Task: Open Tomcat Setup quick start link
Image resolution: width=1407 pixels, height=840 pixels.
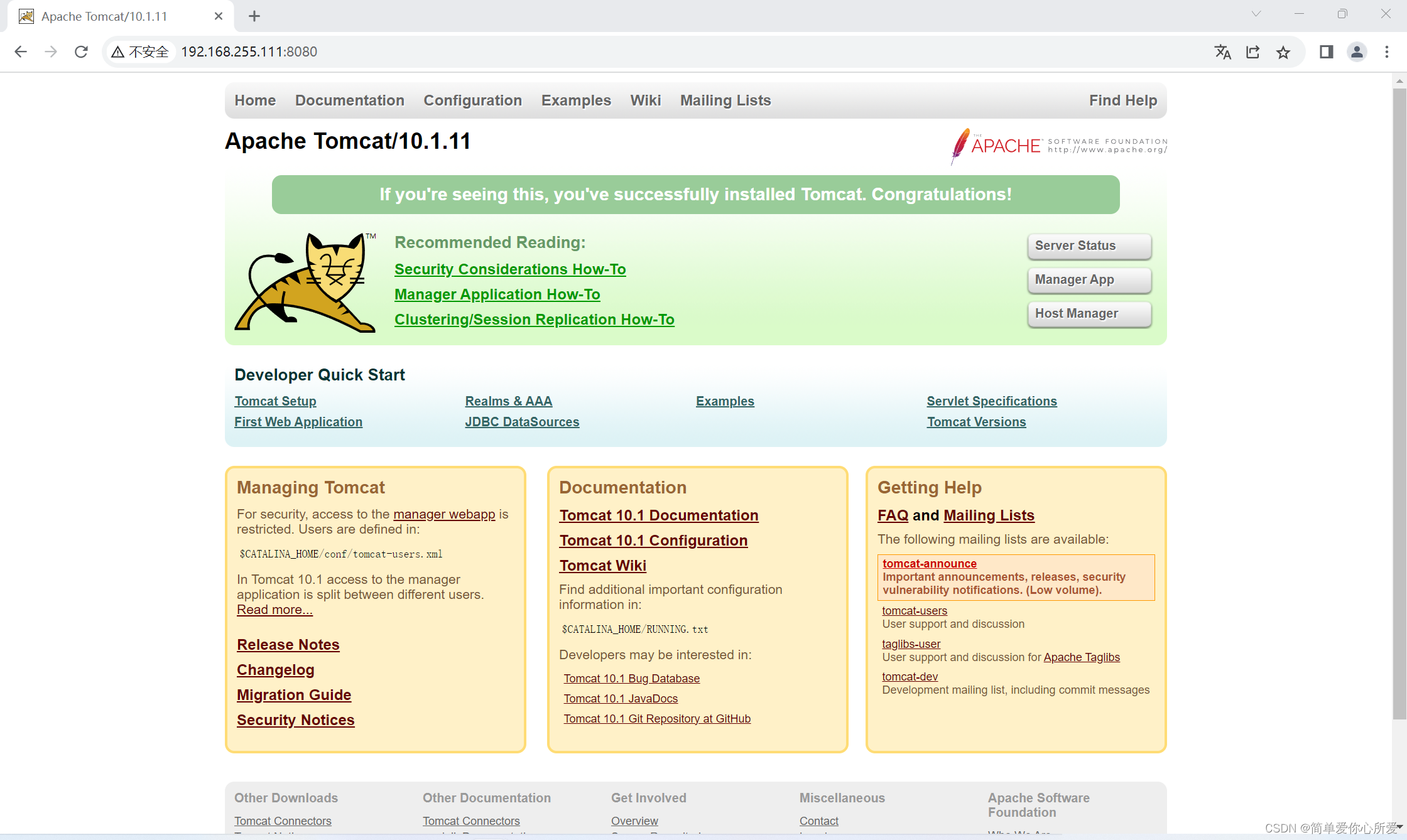Action: 275,401
